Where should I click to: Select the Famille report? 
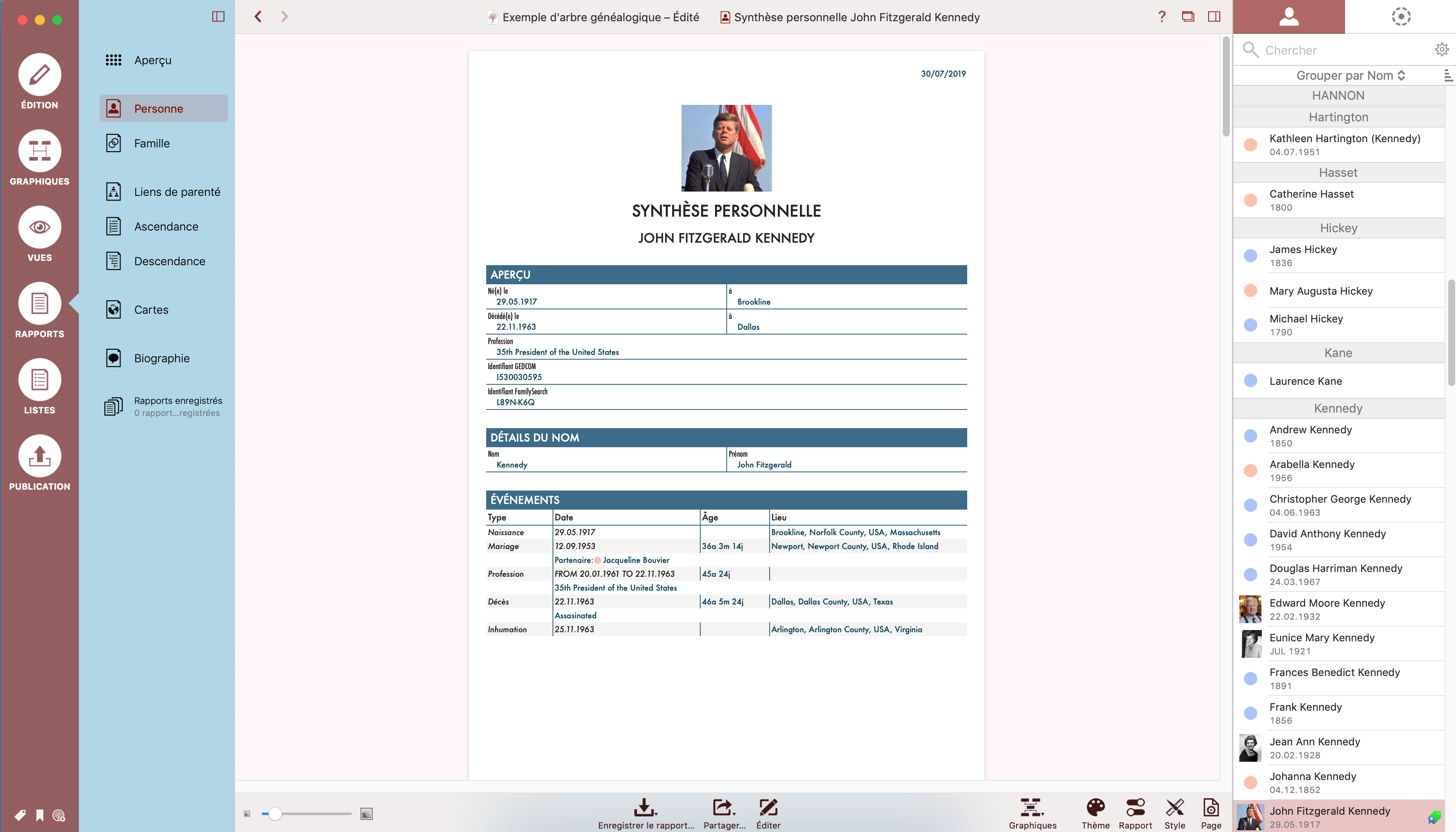tap(163, 143)
